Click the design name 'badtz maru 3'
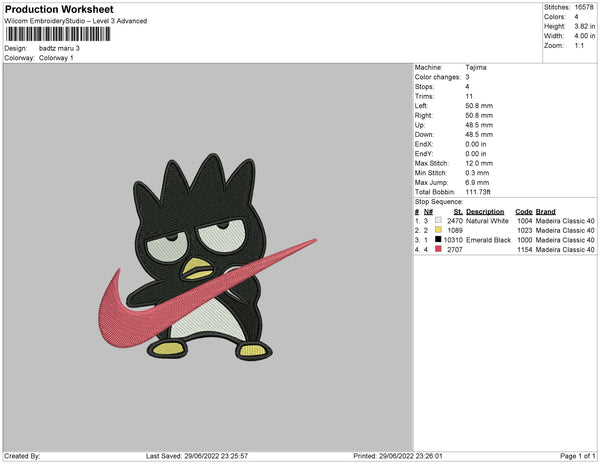The width and height of the screenshot is (600, 464). 59,48
